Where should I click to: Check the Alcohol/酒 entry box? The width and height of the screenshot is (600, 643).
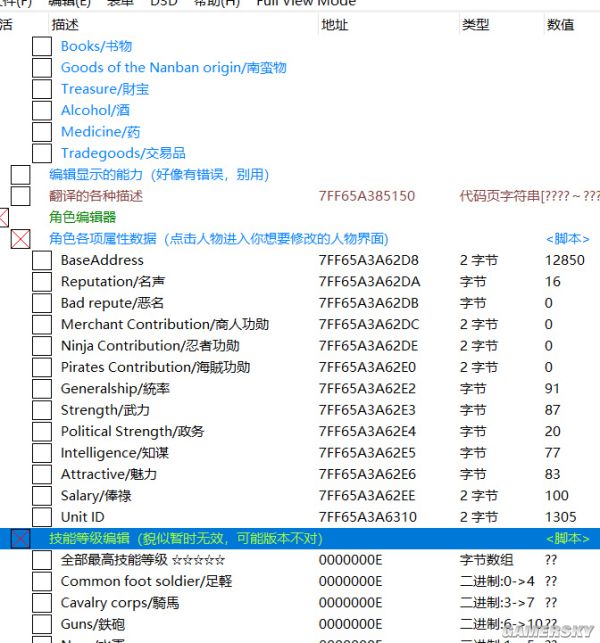tap(42, 110)
